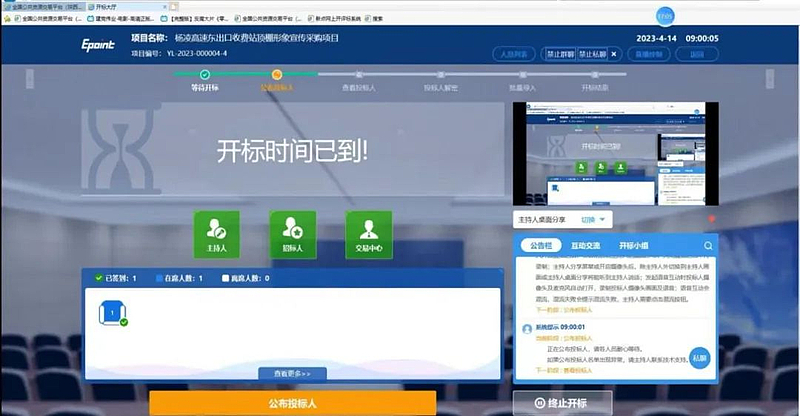Click the 等待开标 step checkmark

[x=205, y=74]
